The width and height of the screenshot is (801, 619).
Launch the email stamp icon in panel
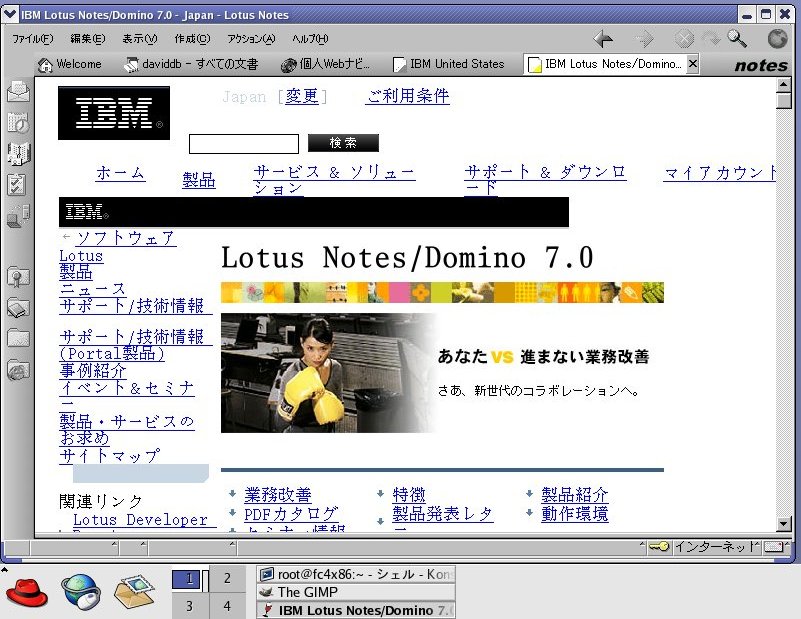pyautogui.click(x=134, y=592)
